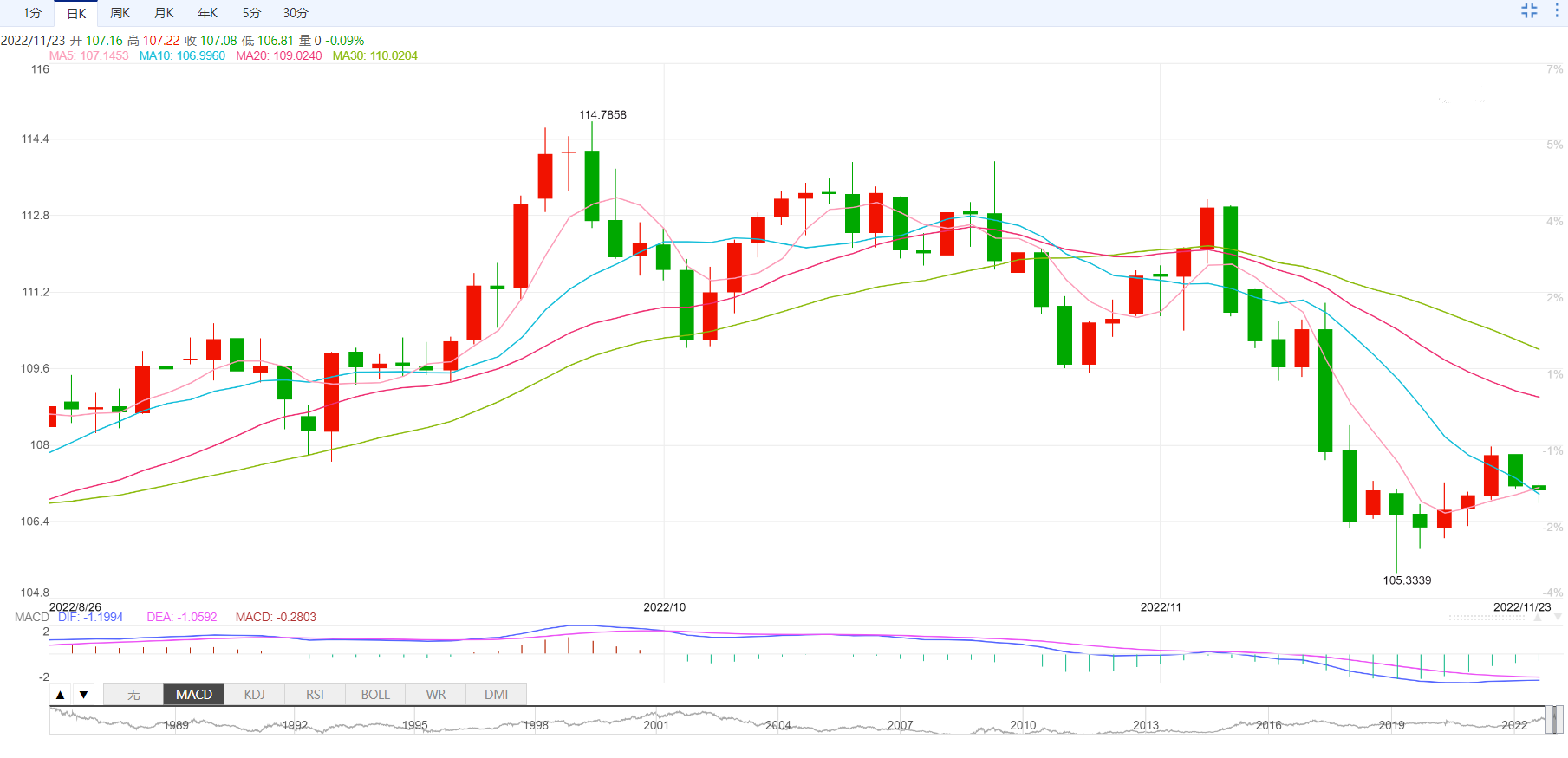This screenshot has height=758, width=1568.
Task: Select the MACD indicator button
Action: pyautogui.click(x=194, y=695)
